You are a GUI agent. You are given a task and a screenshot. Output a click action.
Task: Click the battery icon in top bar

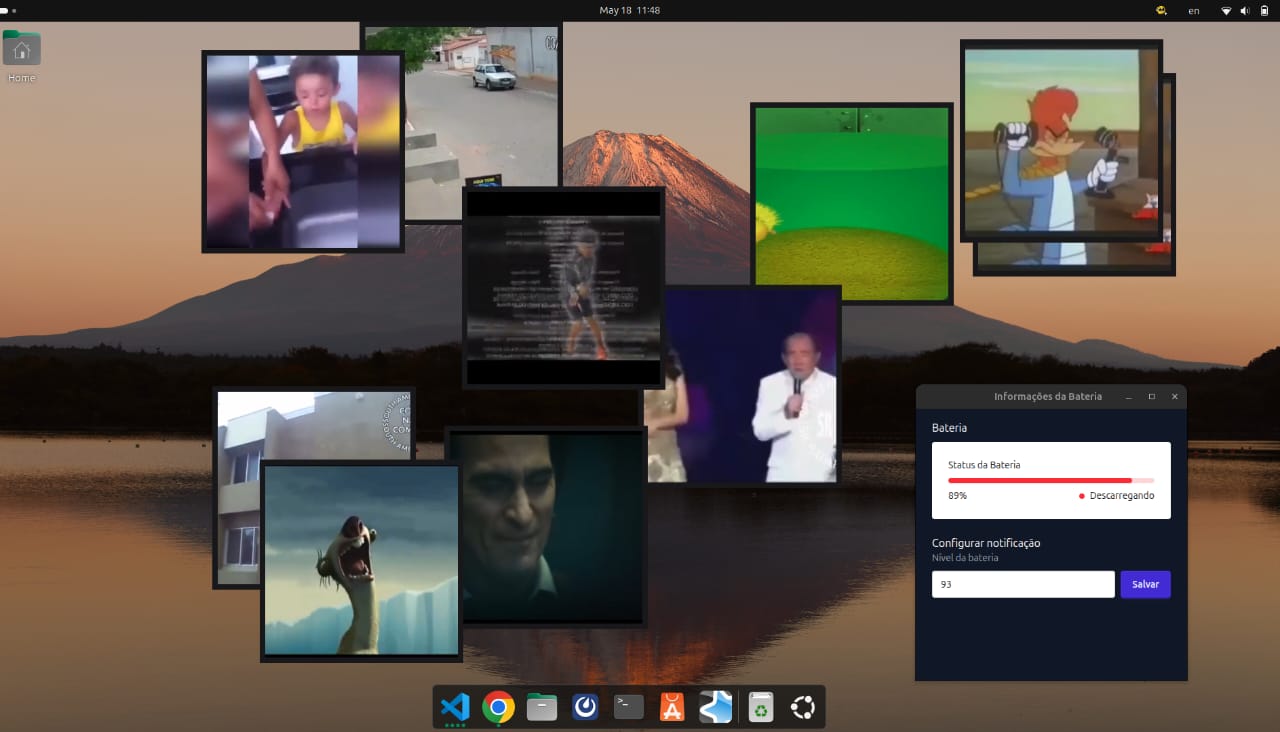(1264, 10)
